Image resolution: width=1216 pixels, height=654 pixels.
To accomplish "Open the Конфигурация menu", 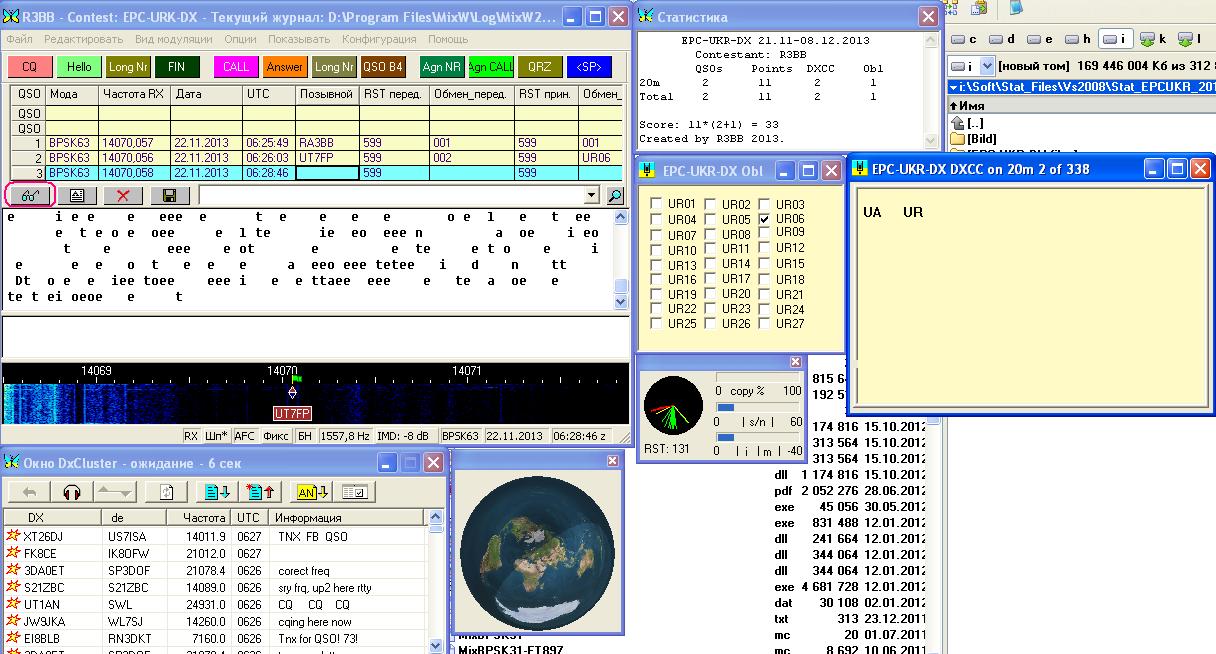I will pos(379,39).
